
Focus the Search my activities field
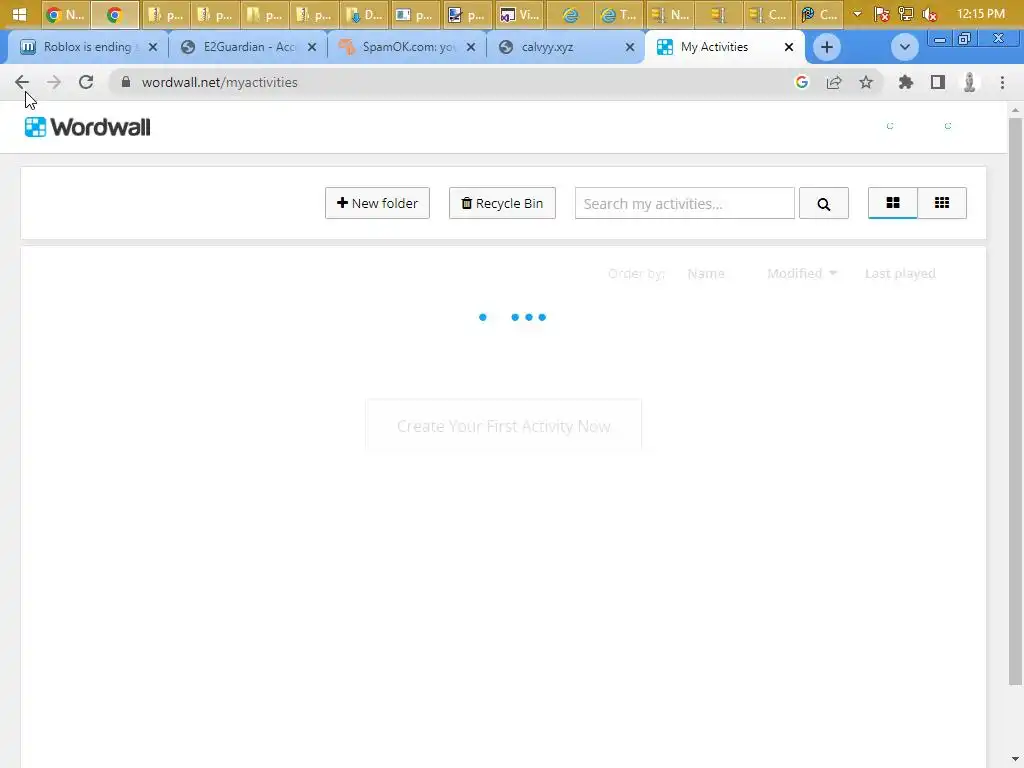684,203
